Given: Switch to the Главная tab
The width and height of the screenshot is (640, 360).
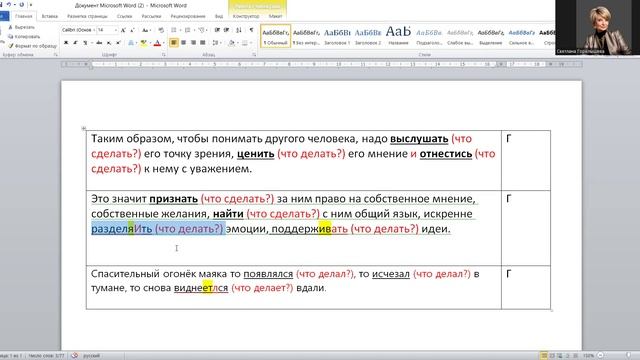Looking at the screenshot, I should [x=23, y=16].
